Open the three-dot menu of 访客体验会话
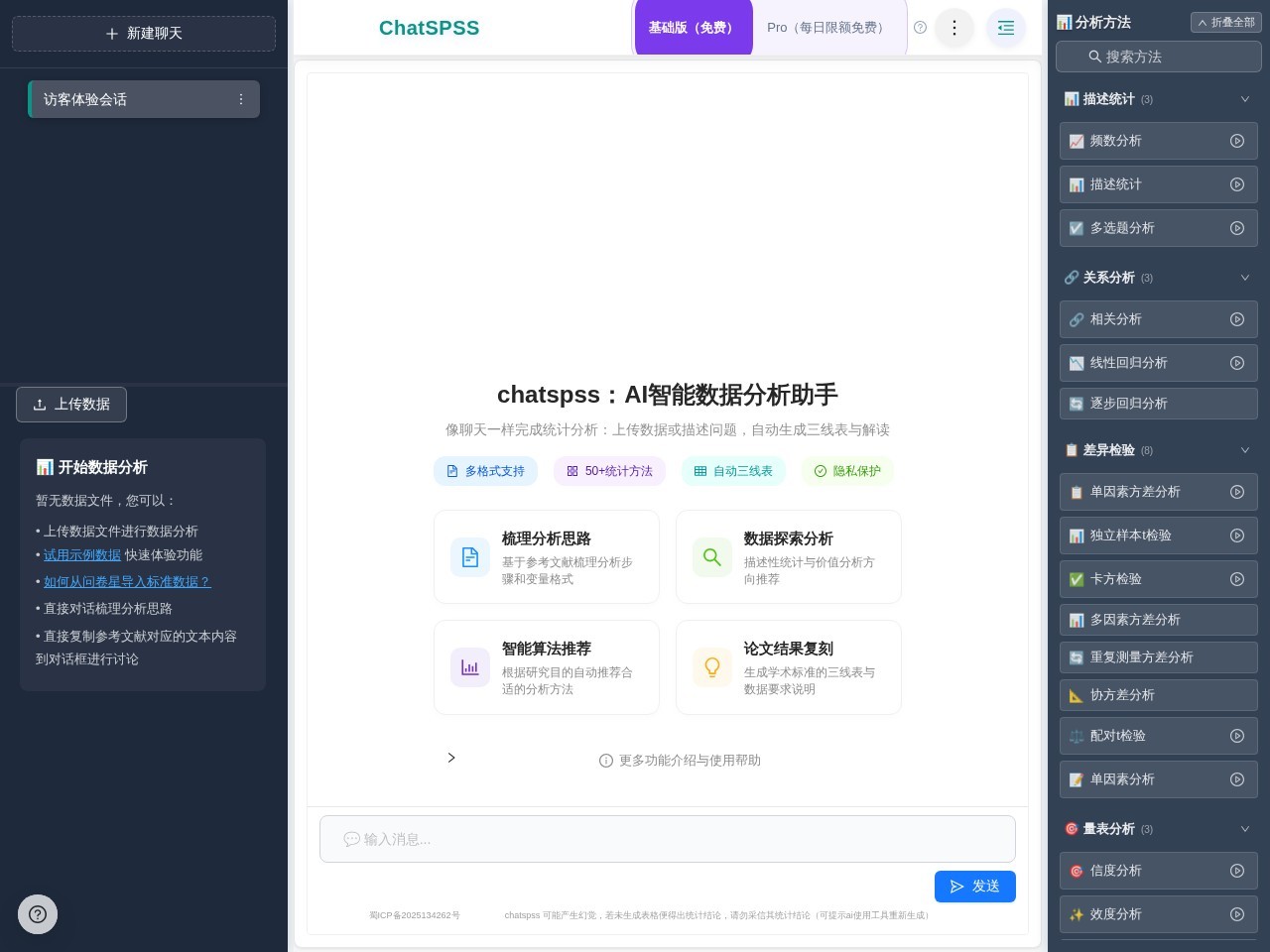 pos(240,99)
